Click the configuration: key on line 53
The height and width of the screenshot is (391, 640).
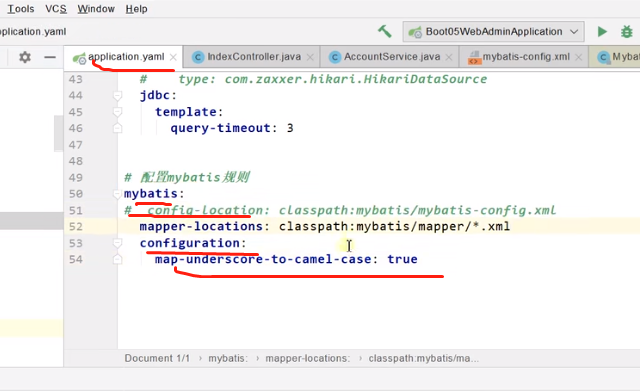click(193, 243)
